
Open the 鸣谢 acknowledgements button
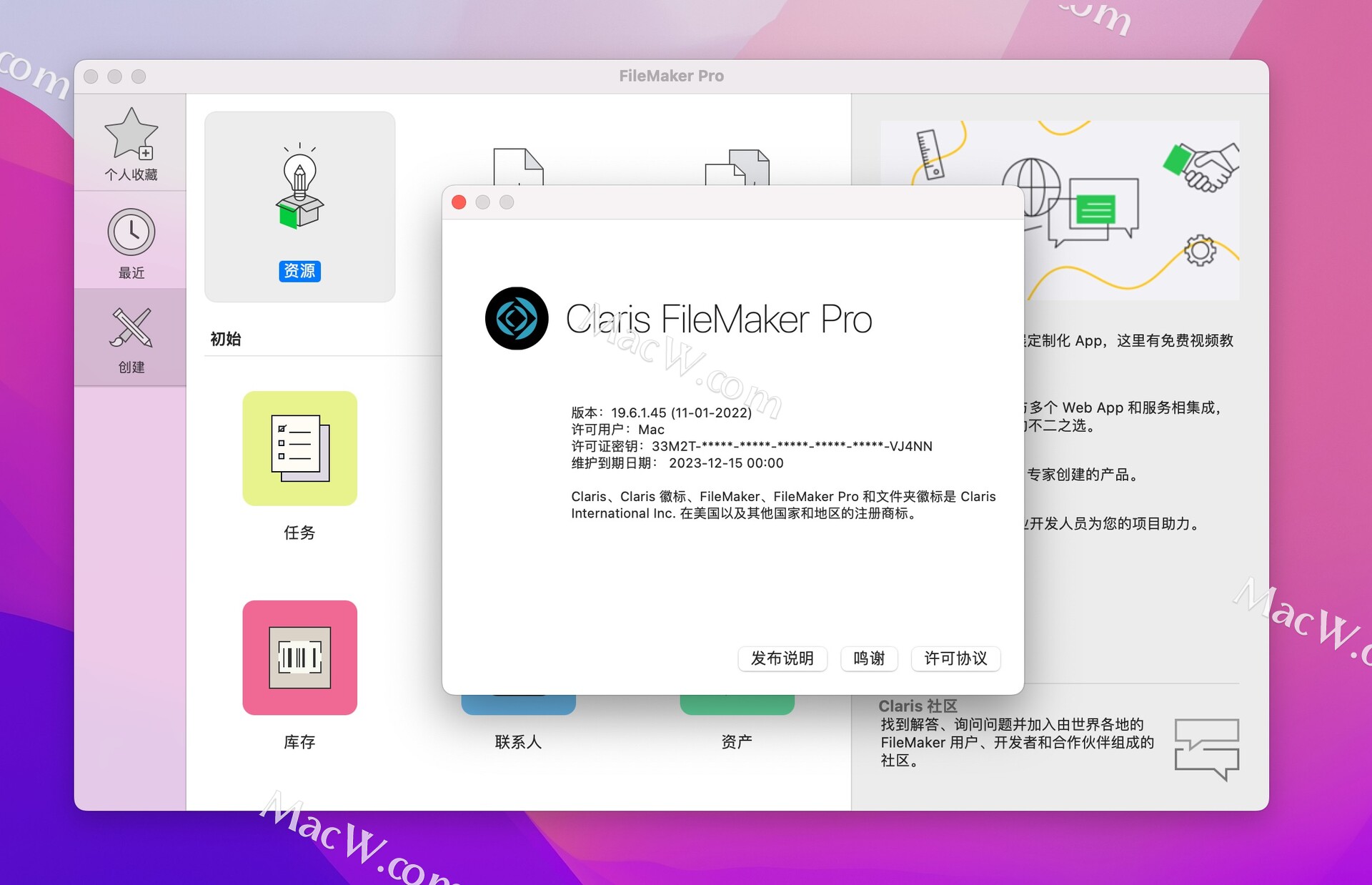pos(868,659)
